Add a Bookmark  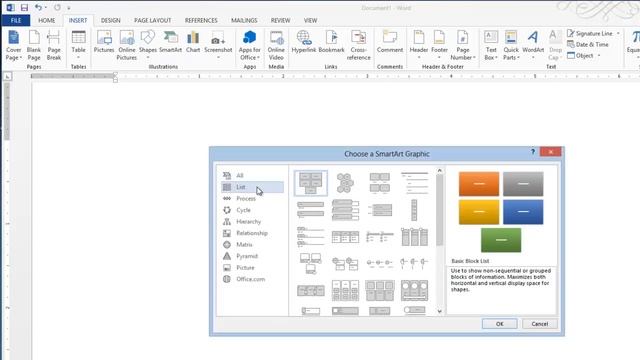tap(331, 42)
